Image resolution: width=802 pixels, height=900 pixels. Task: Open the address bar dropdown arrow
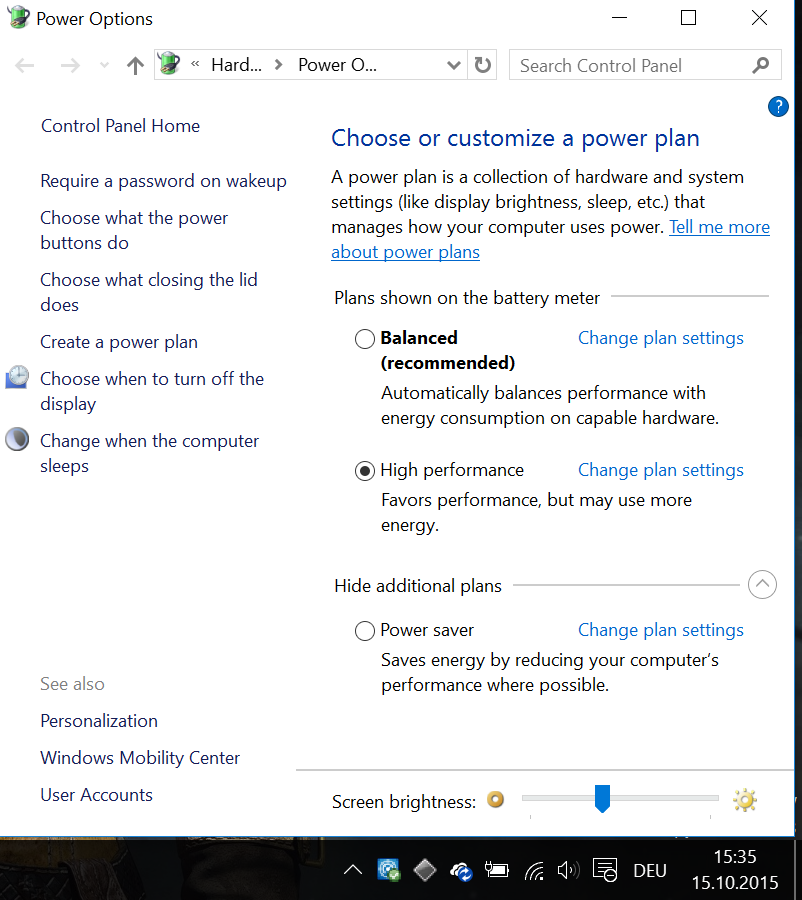tap(454, 64)
